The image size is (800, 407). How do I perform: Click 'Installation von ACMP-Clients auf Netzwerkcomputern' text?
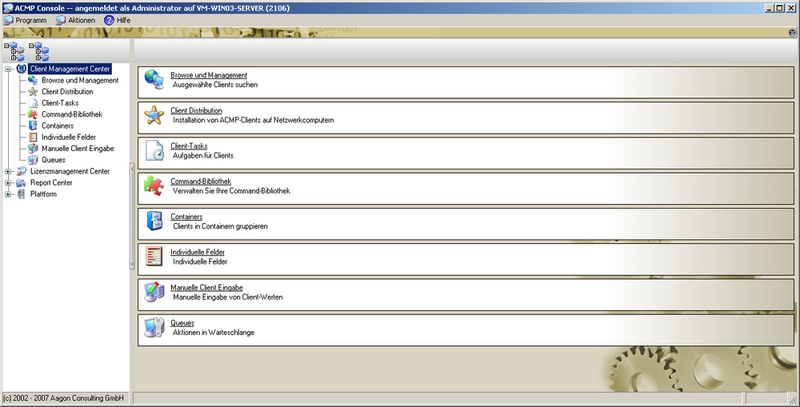253,120
